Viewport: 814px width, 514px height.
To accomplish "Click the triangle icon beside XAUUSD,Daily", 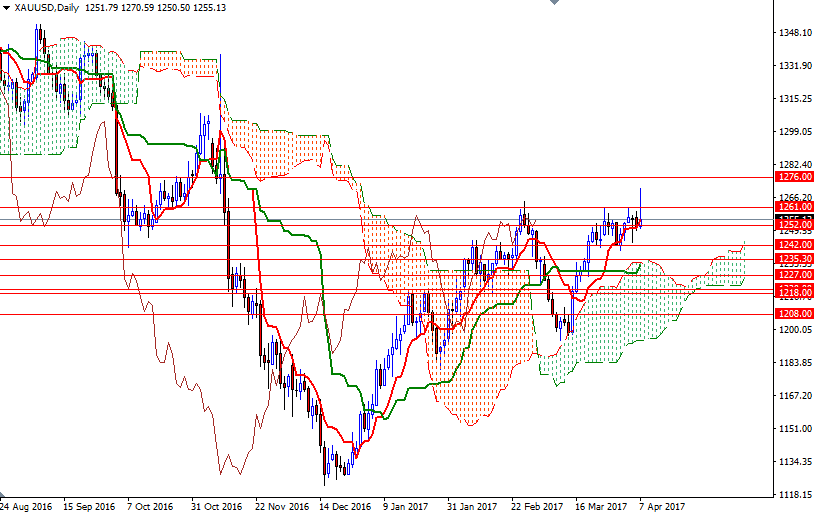I will coord(6,8).
